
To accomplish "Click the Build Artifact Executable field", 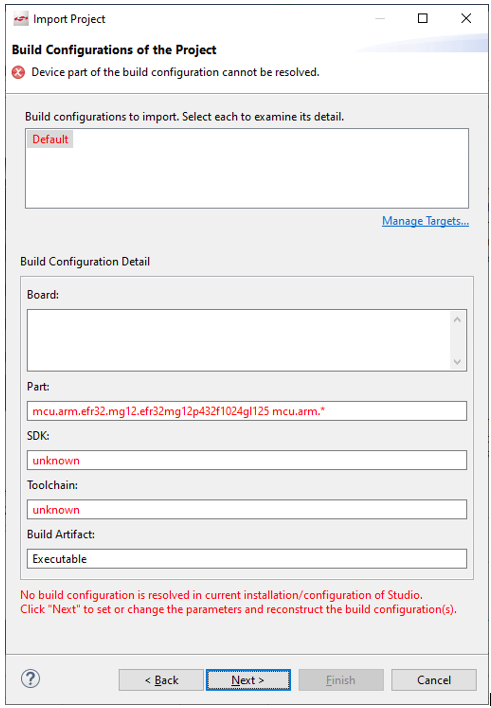I will (x=247, y=559).
